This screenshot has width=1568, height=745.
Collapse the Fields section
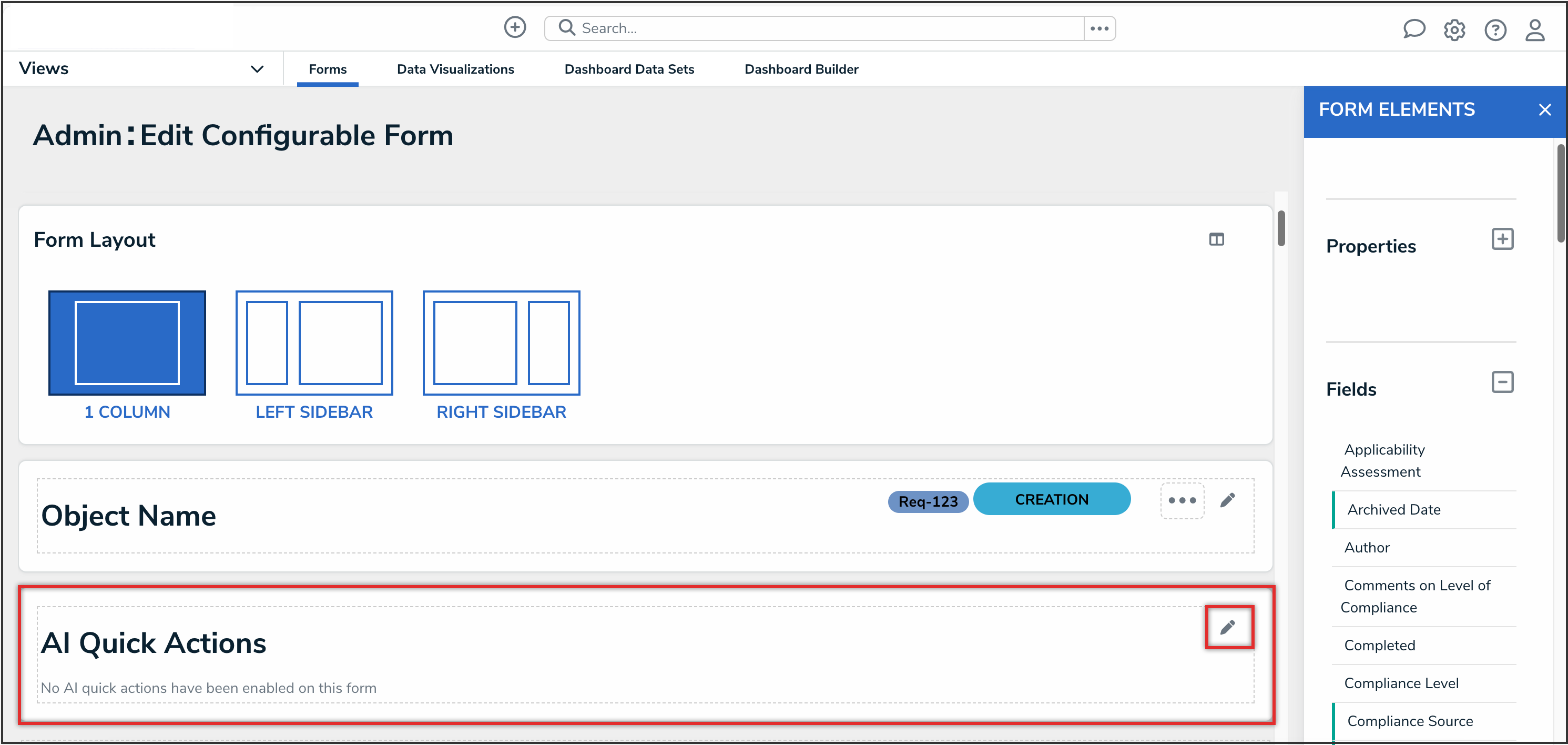pos(1502,382)
